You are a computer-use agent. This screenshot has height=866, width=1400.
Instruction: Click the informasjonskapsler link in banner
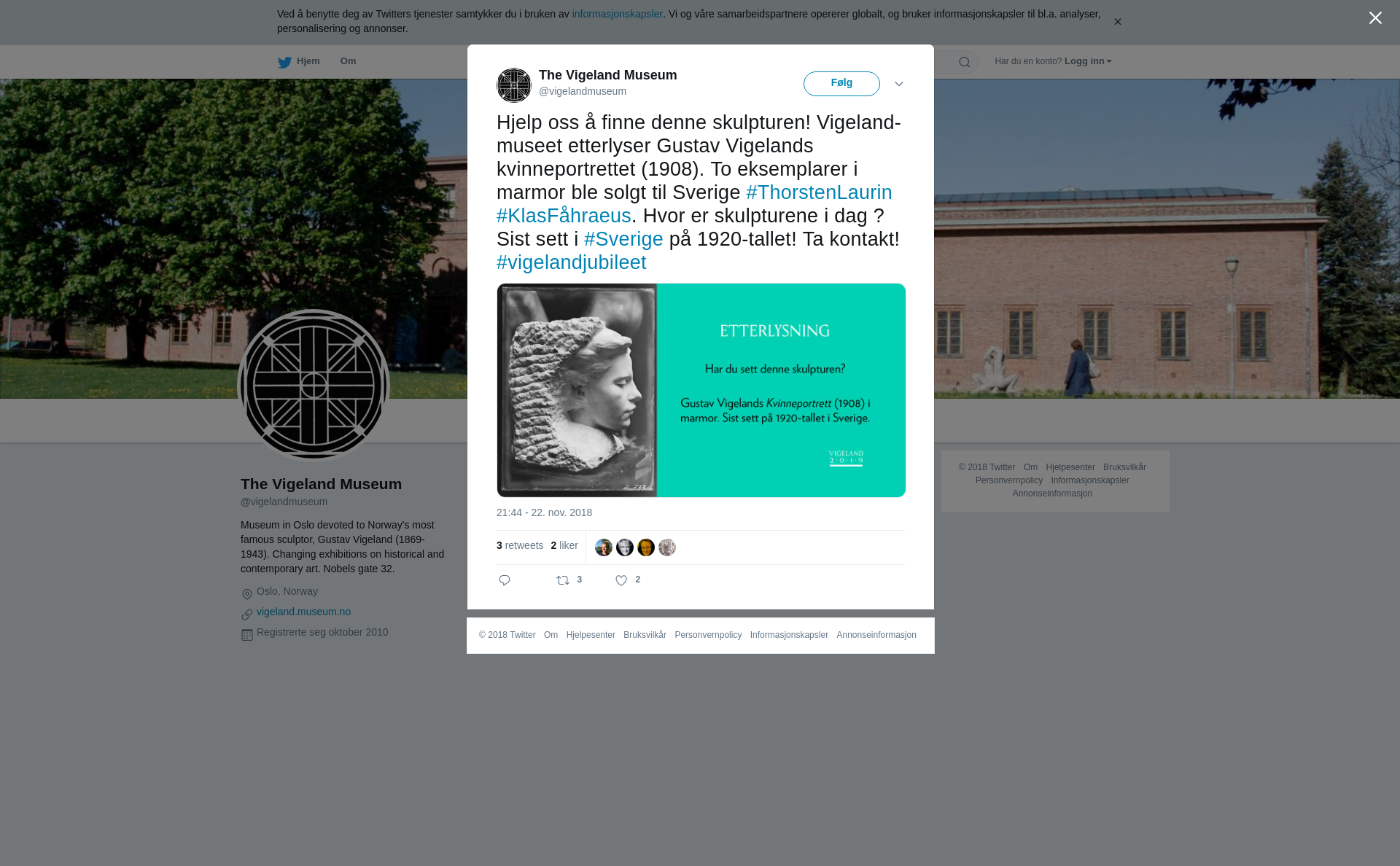click(617, 14)
